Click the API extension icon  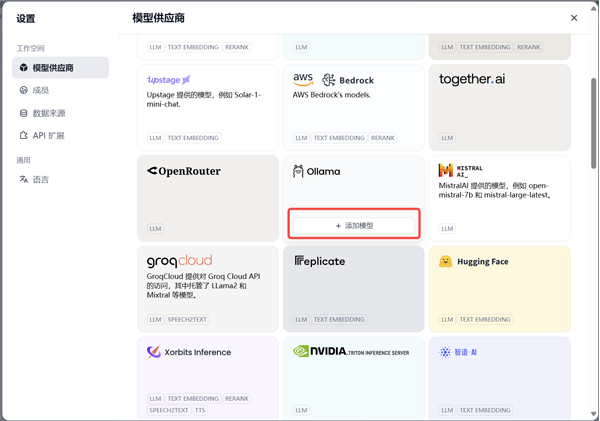(x=24, y=135)
